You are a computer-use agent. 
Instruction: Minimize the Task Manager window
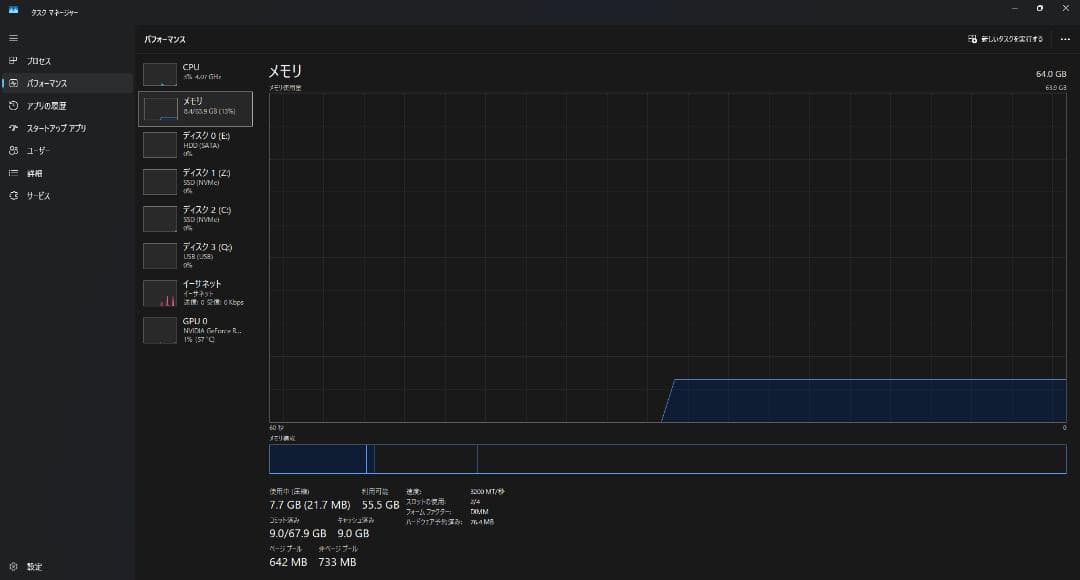click(x=1014, y=8)
